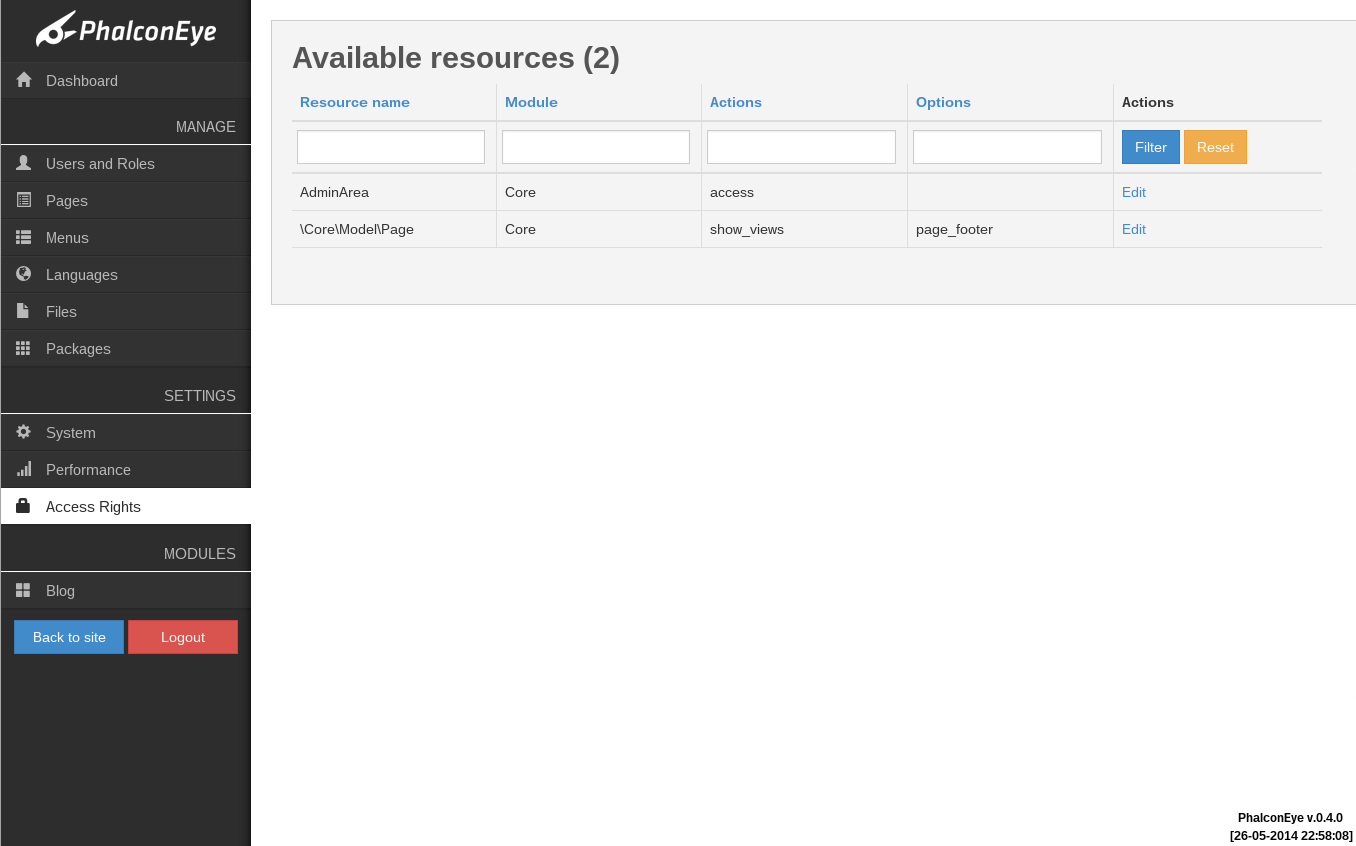Click the red Logout button

pos(183,637)
